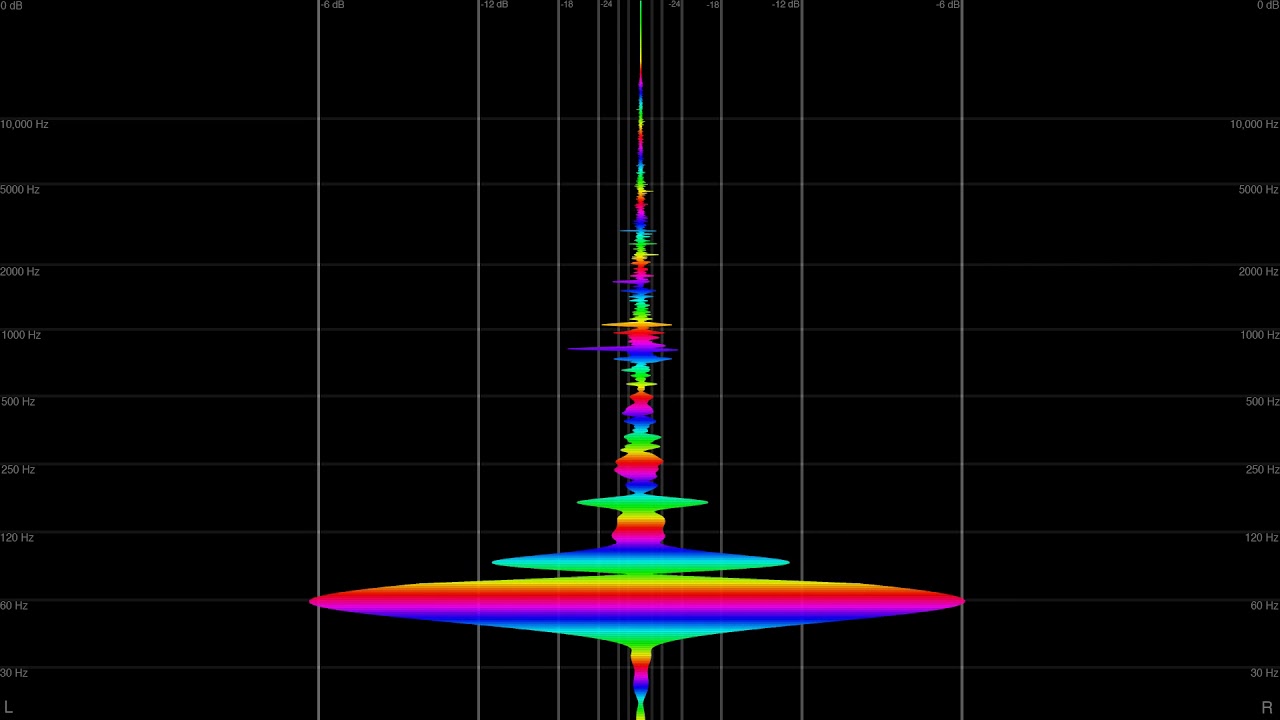The height and width of the screenshot is (720, 1280).
Task: Click the 30 Hz label on R side
Action: pyautogui.click(x=1264, y=672)
